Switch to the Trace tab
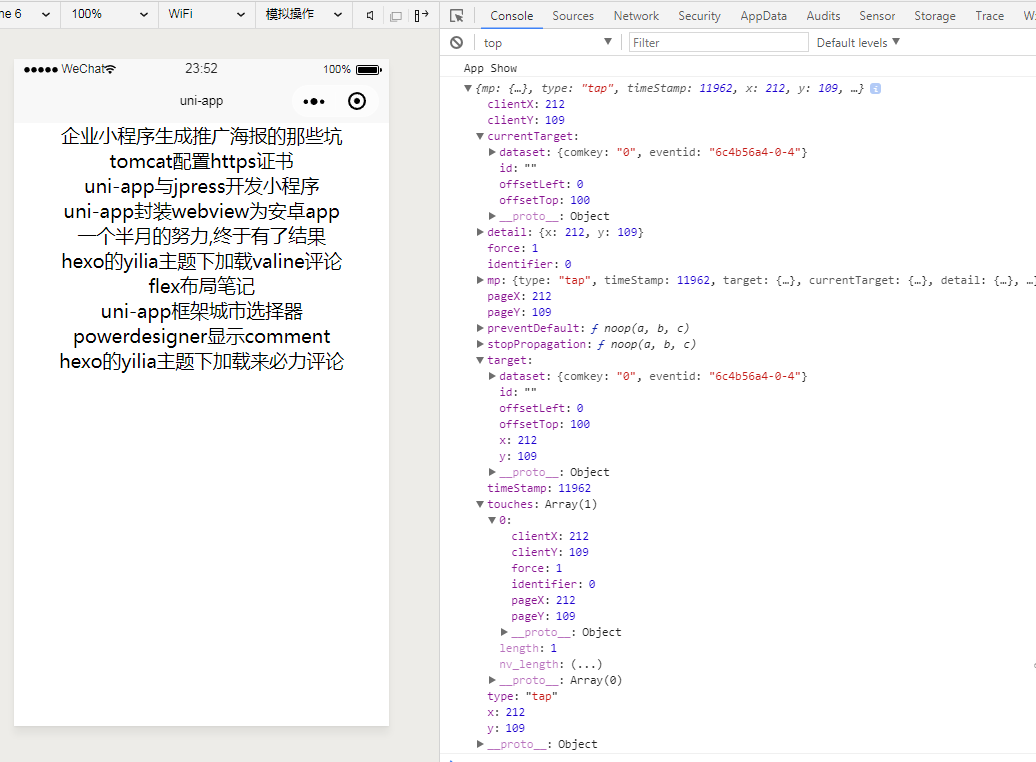The image size is (1036, 762). [x=989, y=15]
